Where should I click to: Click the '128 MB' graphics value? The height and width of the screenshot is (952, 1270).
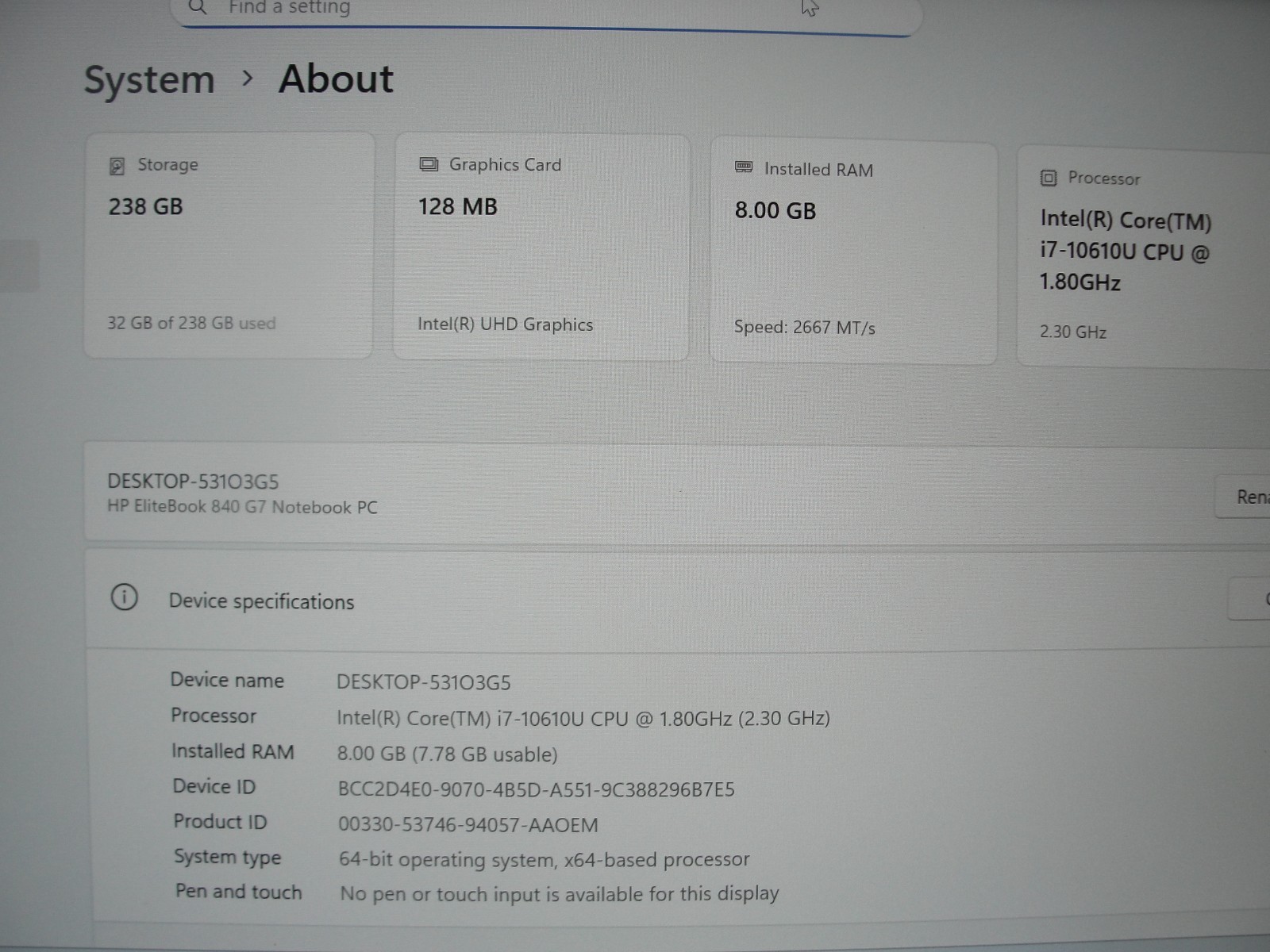coord(458,207)
